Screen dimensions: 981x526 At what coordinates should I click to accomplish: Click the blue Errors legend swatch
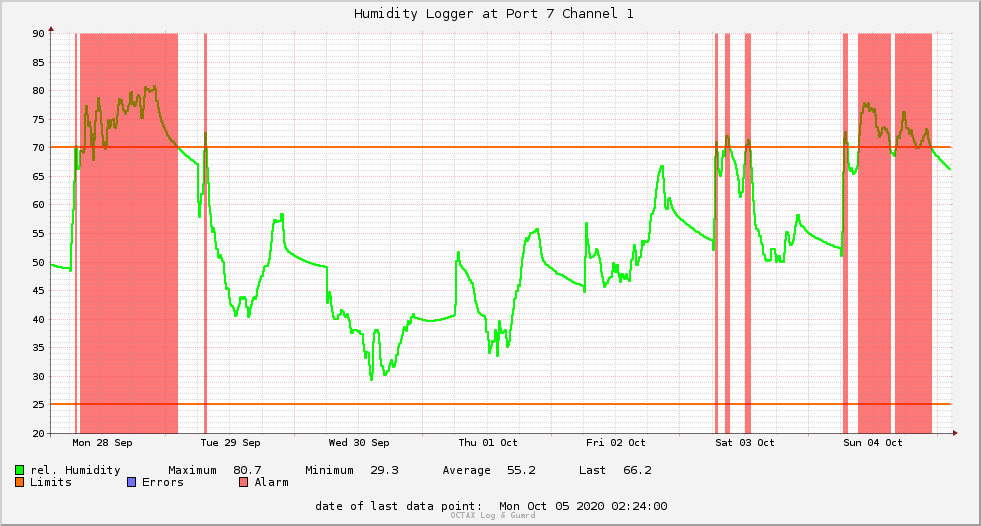(x=131, y=482)
